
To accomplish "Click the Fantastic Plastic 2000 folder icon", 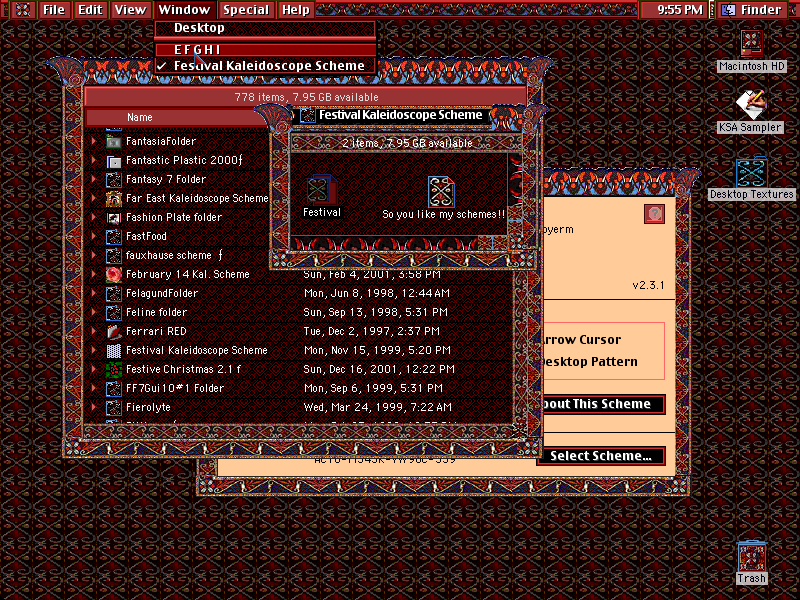I will 113,160.
